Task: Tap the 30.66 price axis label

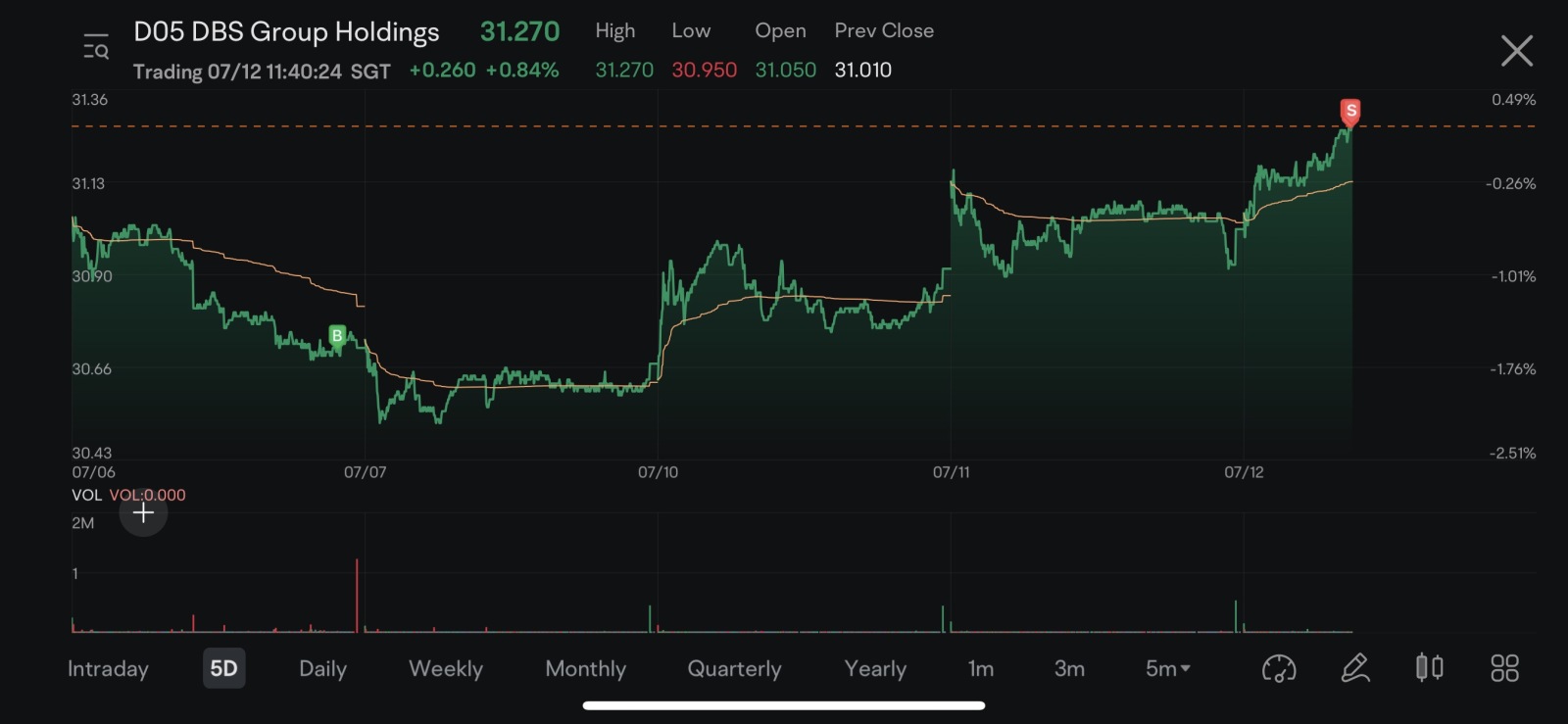Action: (91, 369)
